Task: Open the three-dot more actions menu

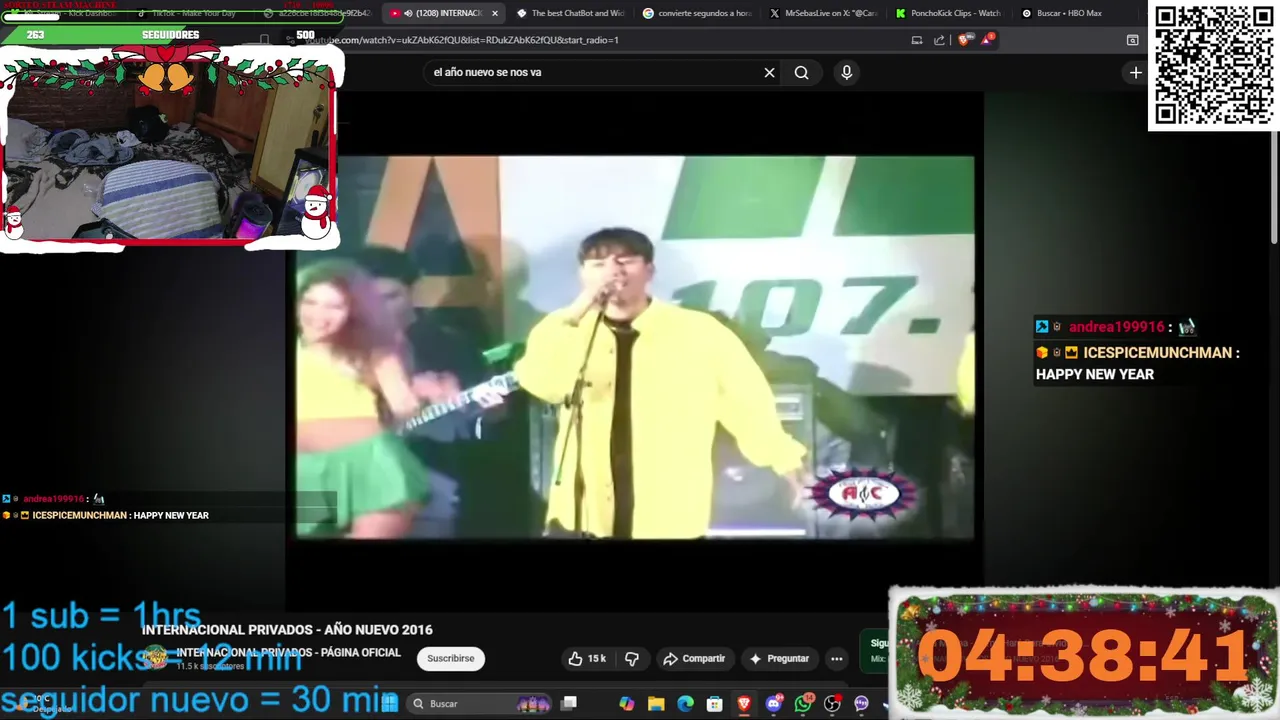Action: (x=837, y=658)
